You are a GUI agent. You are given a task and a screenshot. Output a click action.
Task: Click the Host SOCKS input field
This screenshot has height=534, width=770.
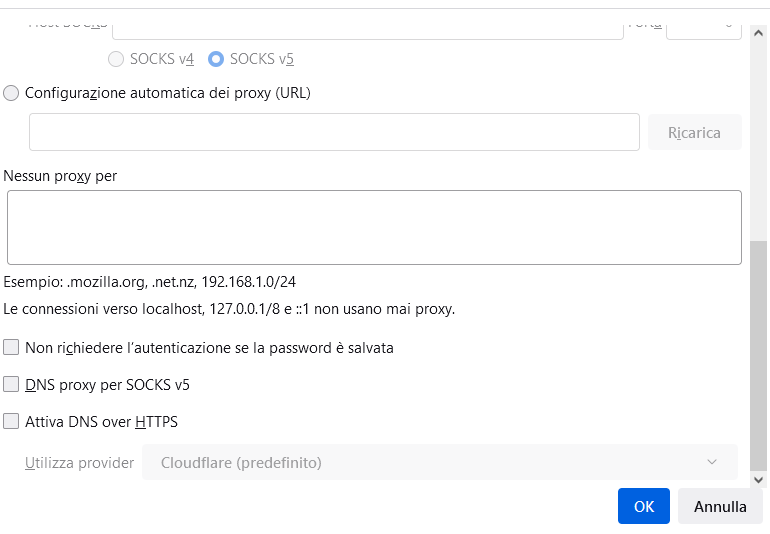point(368,32)
